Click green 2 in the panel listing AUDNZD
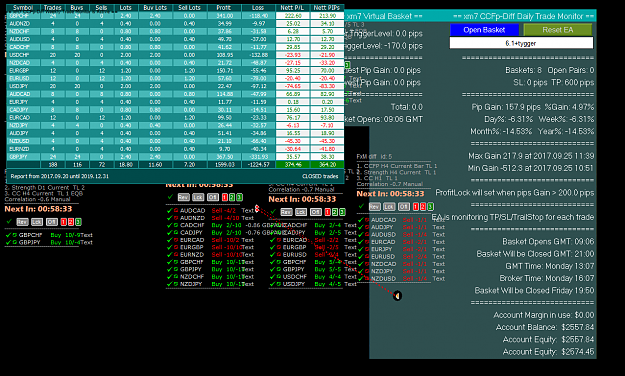 [232, 197]
